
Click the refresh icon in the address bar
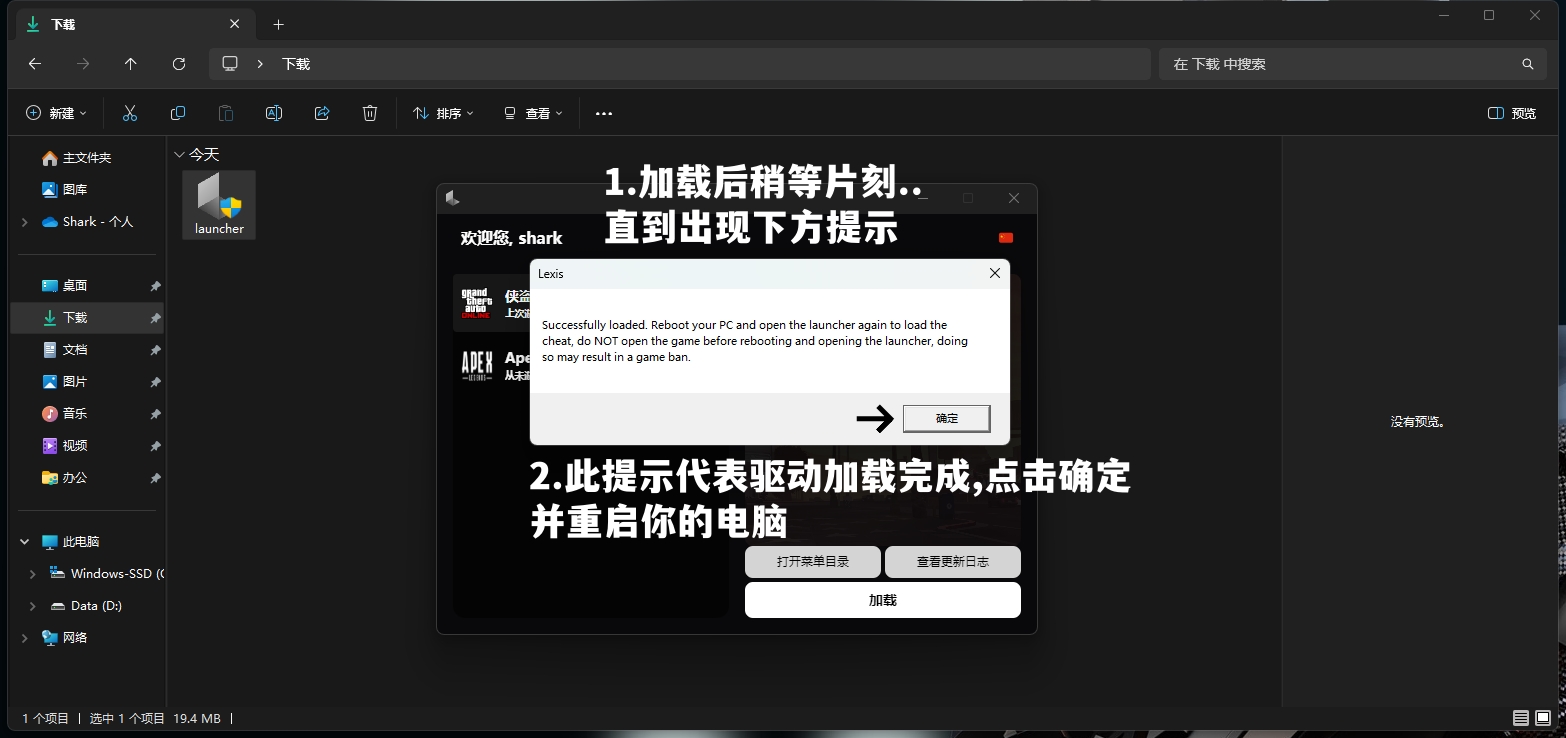pyautogui.click(x=180, y=63)
